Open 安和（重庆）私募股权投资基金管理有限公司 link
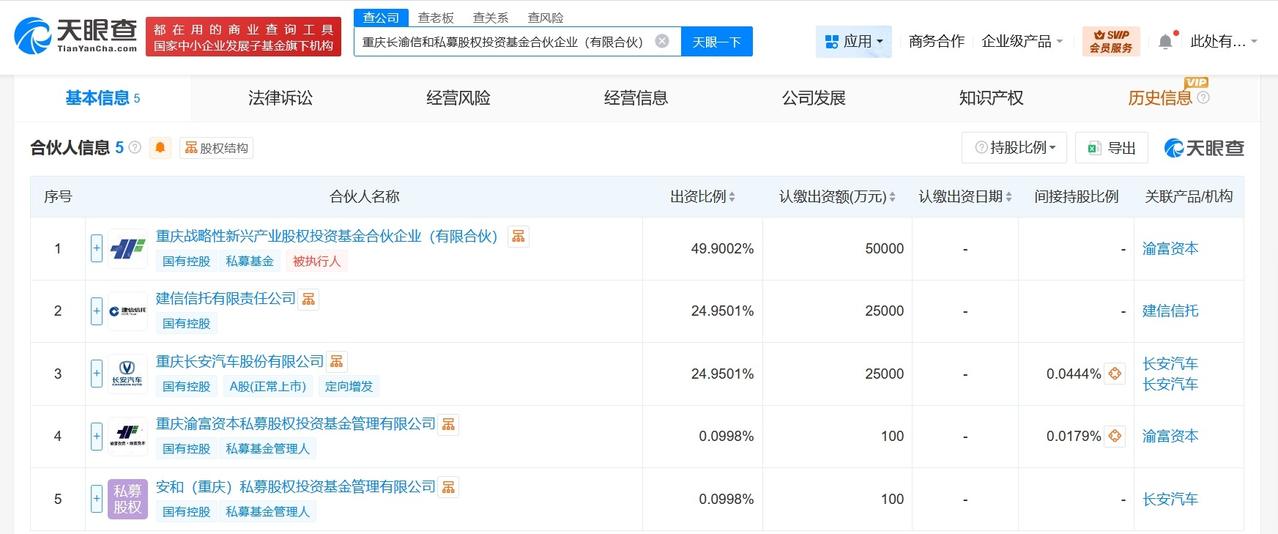The image size is (1278, 534). [296, 487]
